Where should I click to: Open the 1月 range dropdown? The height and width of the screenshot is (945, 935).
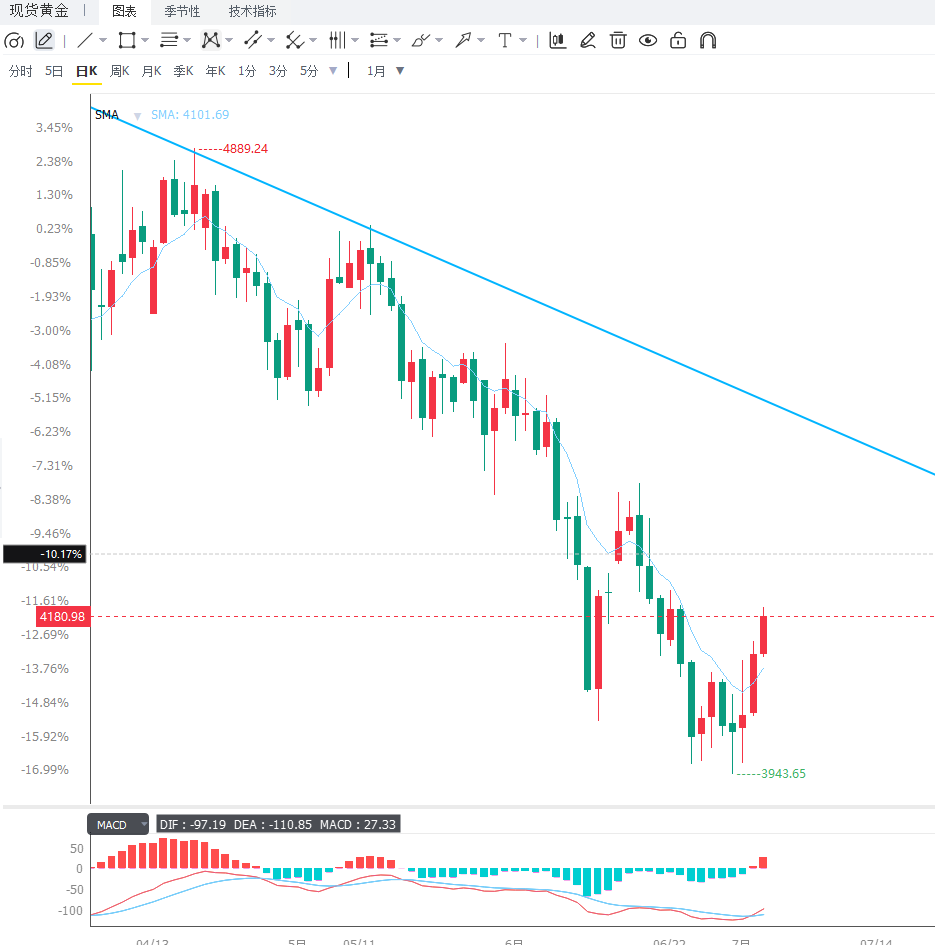(385, 71)
